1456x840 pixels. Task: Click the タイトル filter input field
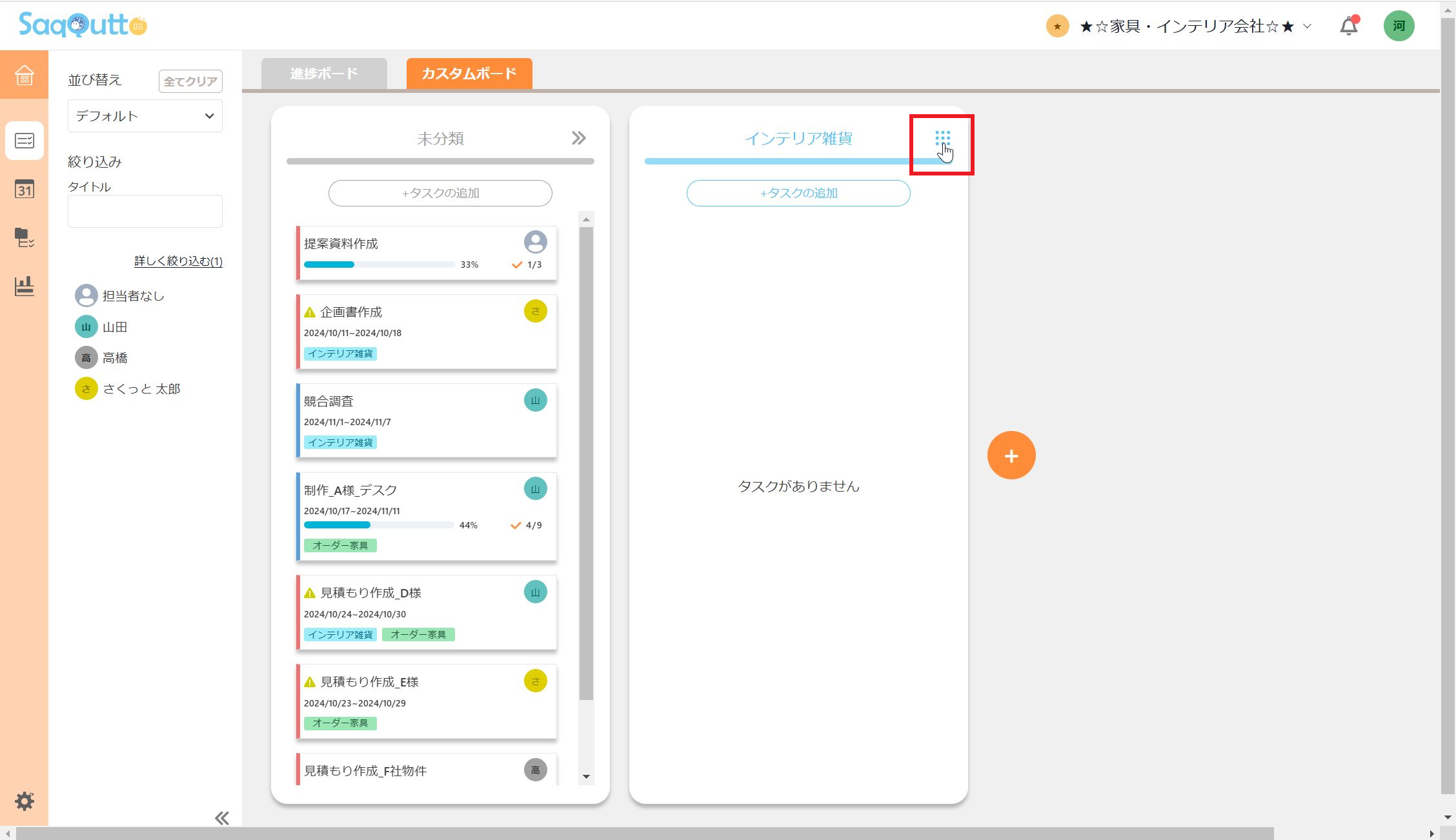tap(145, 211)
